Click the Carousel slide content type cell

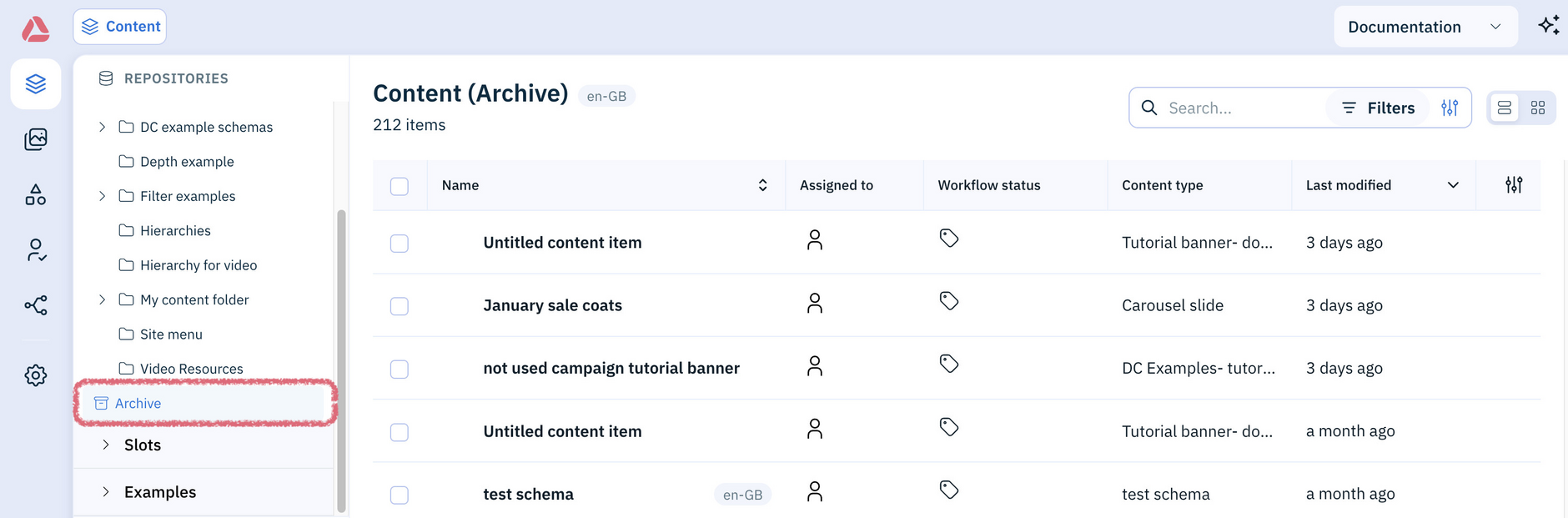1172,305
